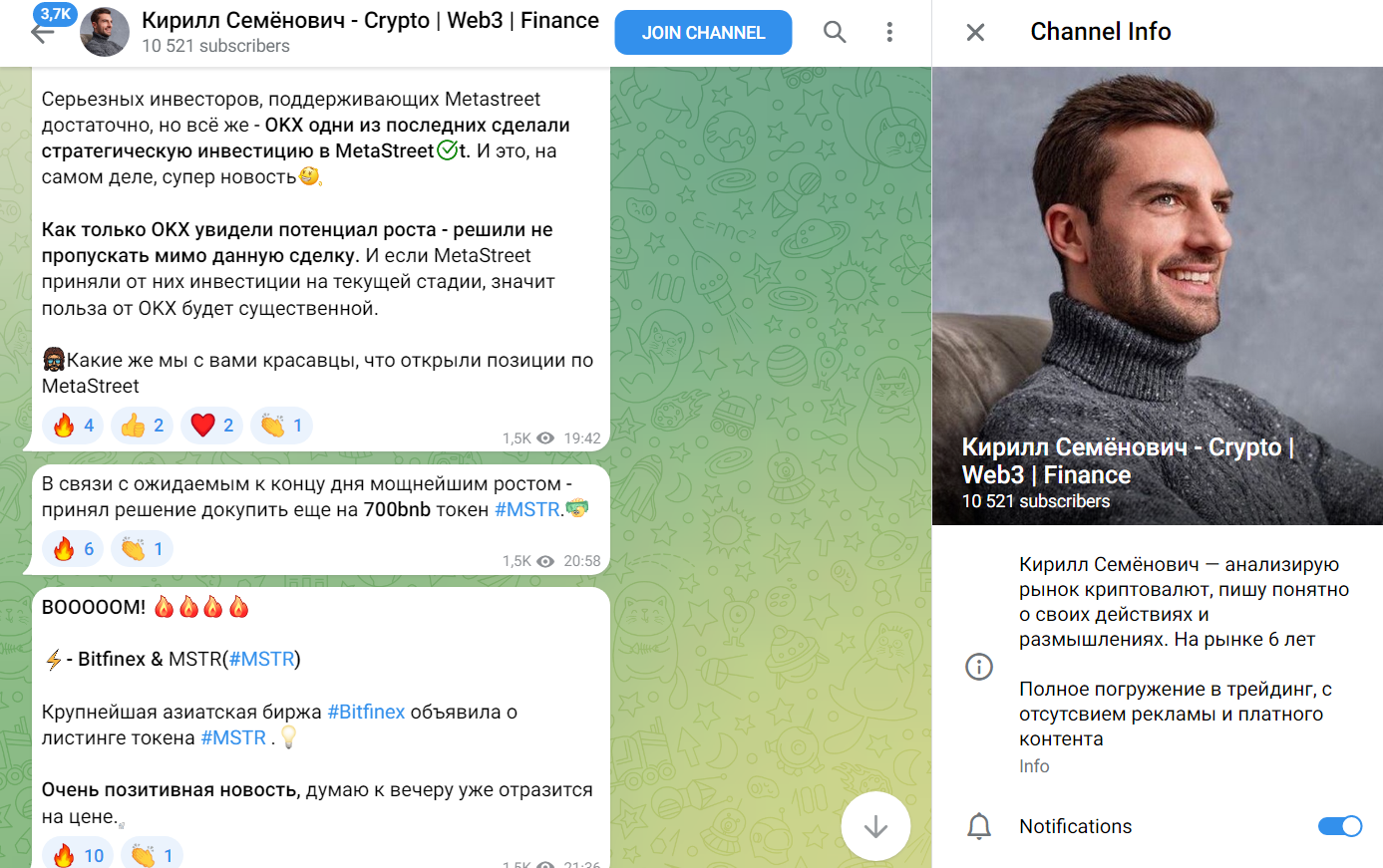The height and width of the screenshot is (868, 1383).
Task: Click the lightning bolt emoji before Bitfinex
Action: coord(53,659)
